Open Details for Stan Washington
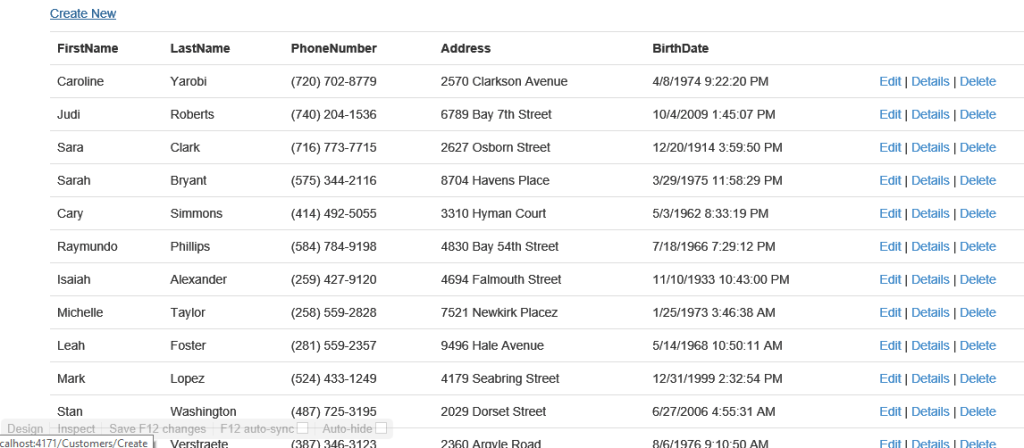1024x448 pixels. [x=930, y=411]
